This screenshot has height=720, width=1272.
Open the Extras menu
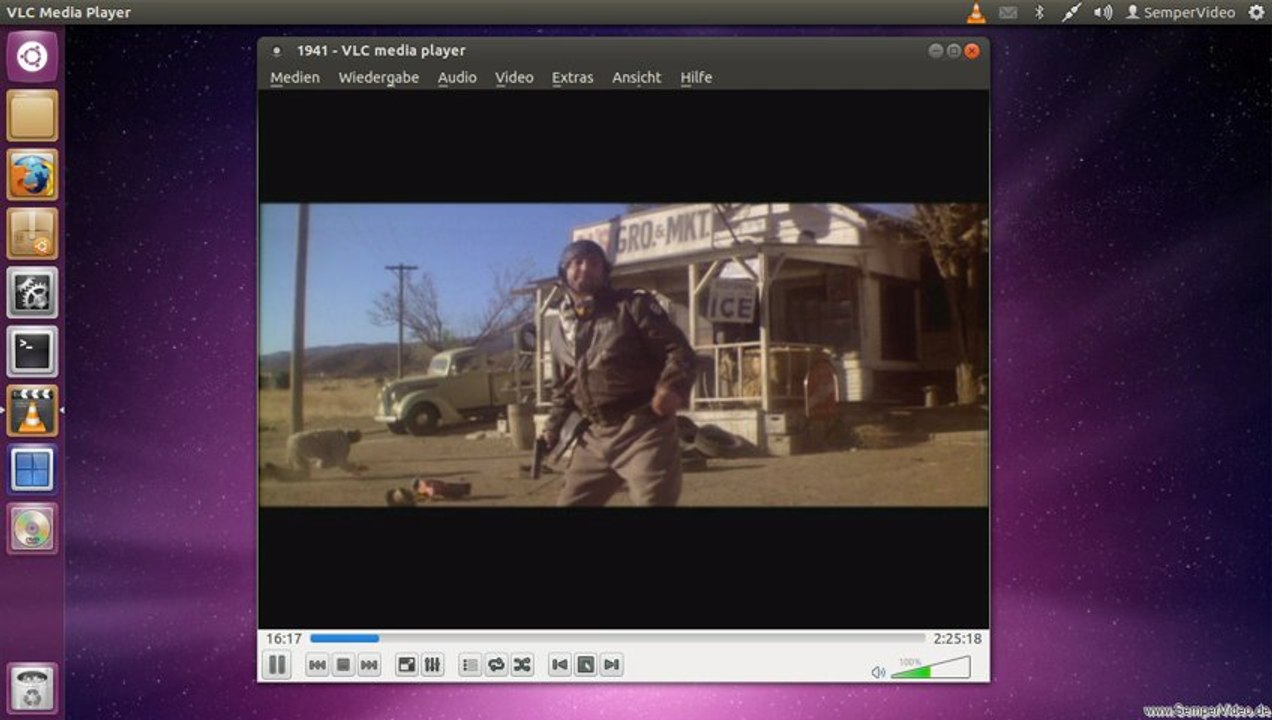572,77
